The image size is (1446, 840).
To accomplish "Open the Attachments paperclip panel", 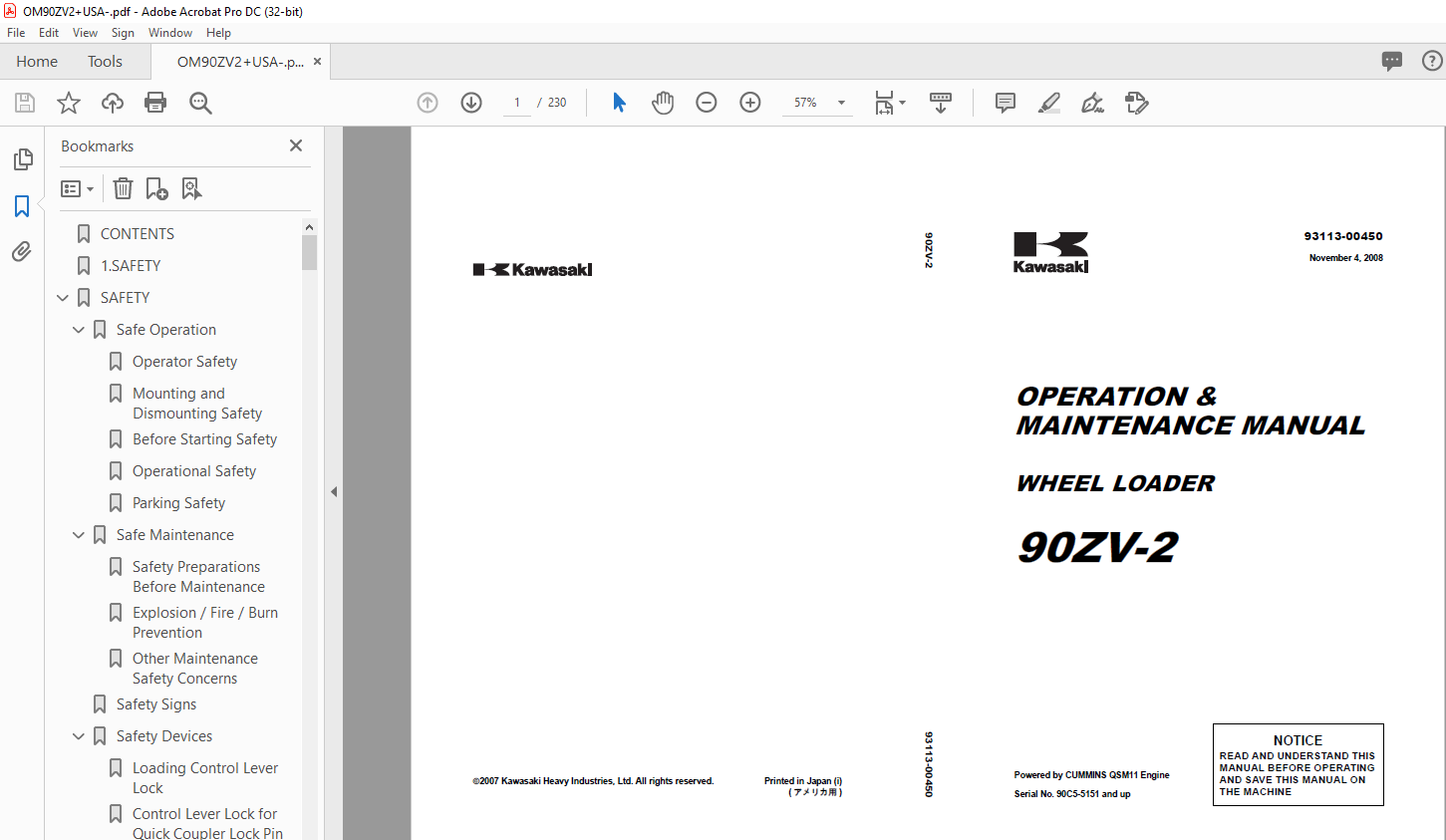I will click(x=22, y=252).
